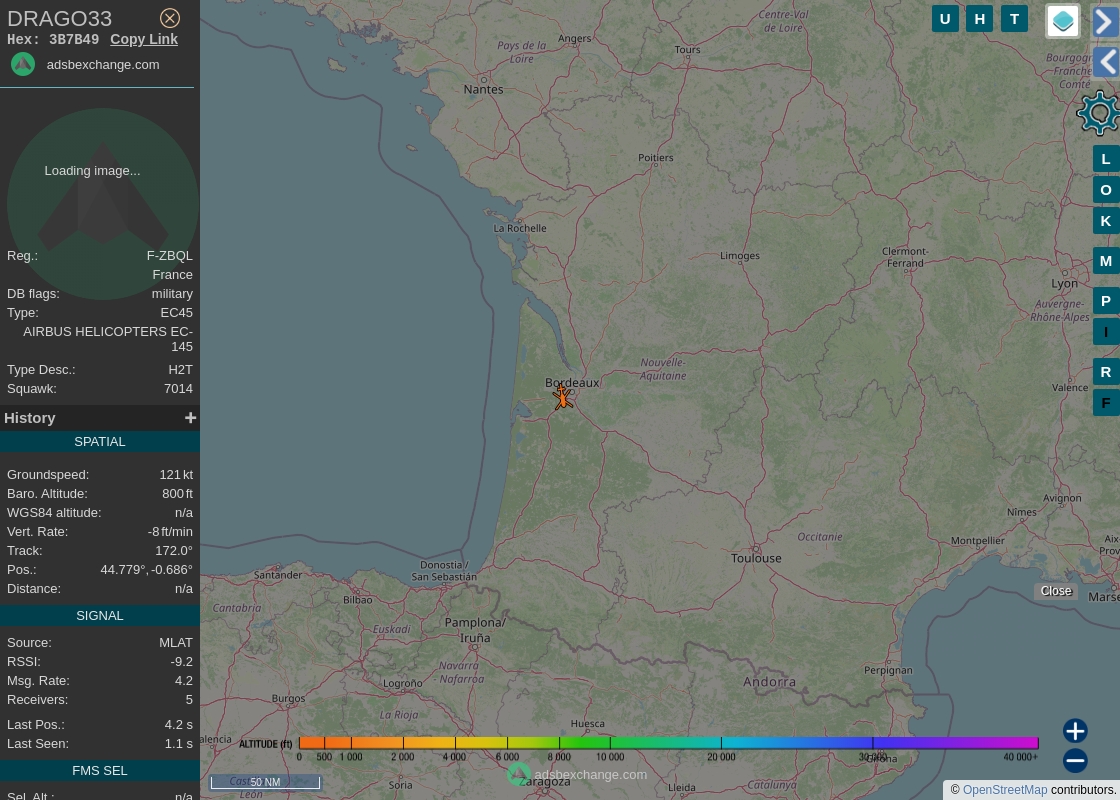Zoom out using the minus icon
1120x800 pixels.
point(1075,761)
